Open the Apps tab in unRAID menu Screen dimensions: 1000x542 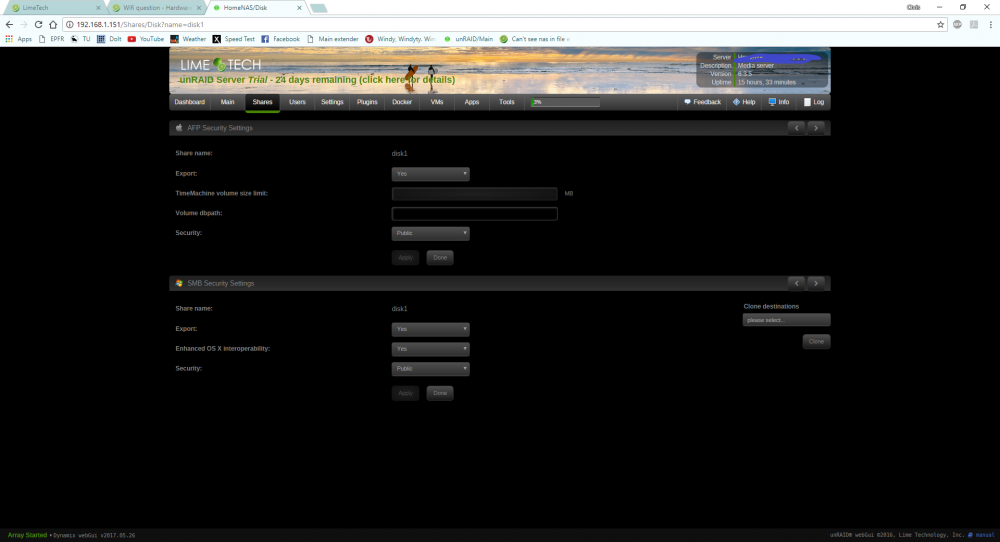(x=472, y=102)
